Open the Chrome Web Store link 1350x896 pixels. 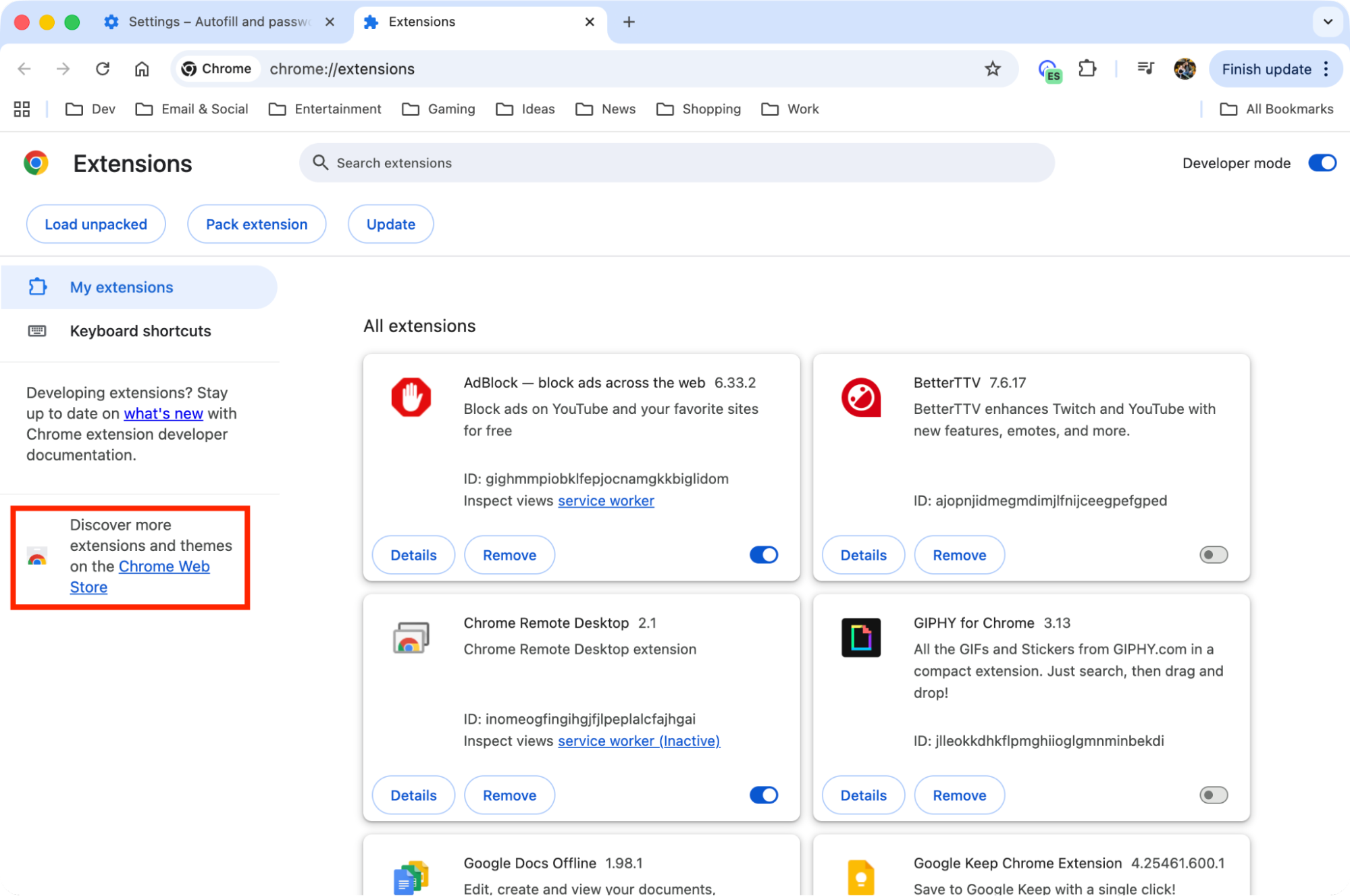[x=163, y=566]
